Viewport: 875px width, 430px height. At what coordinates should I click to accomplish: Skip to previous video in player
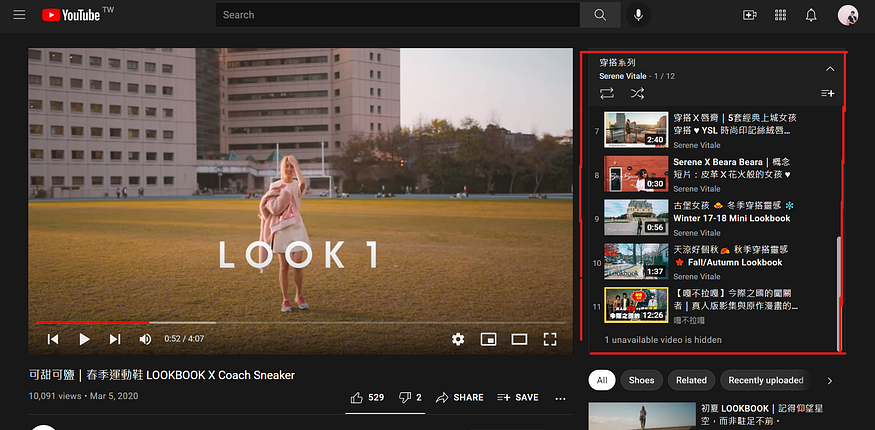53,339
